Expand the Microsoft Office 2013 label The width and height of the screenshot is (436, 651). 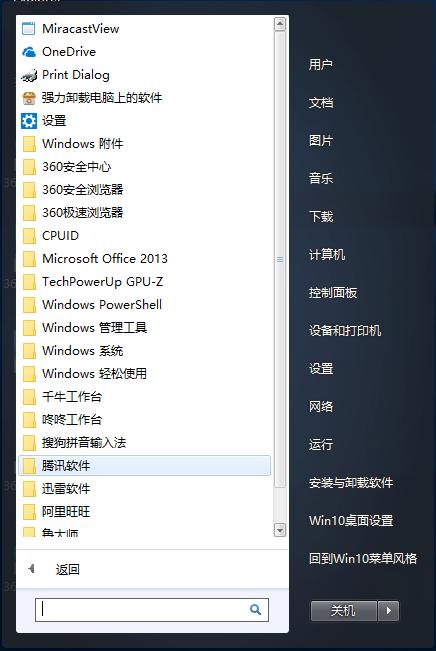pos(105,259)
